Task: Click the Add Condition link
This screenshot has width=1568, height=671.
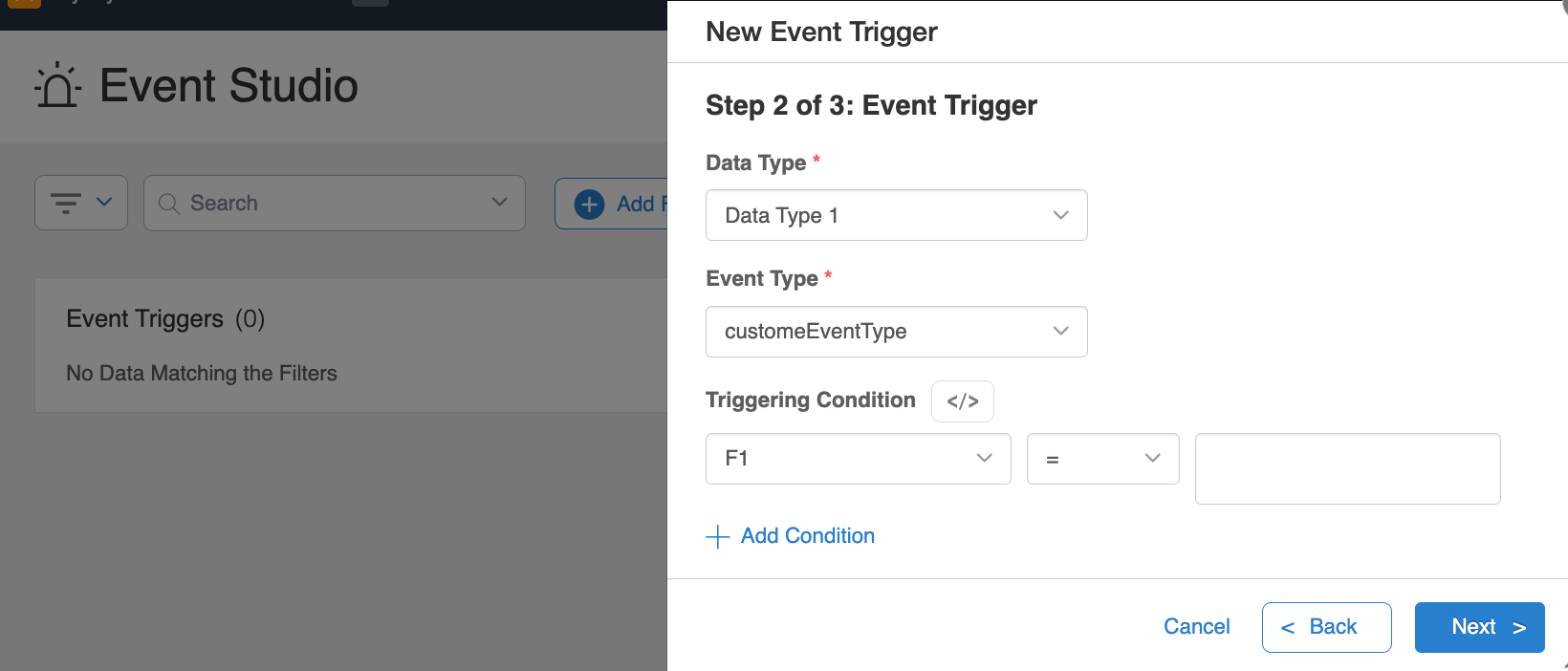Action: (x=807, y=536)
